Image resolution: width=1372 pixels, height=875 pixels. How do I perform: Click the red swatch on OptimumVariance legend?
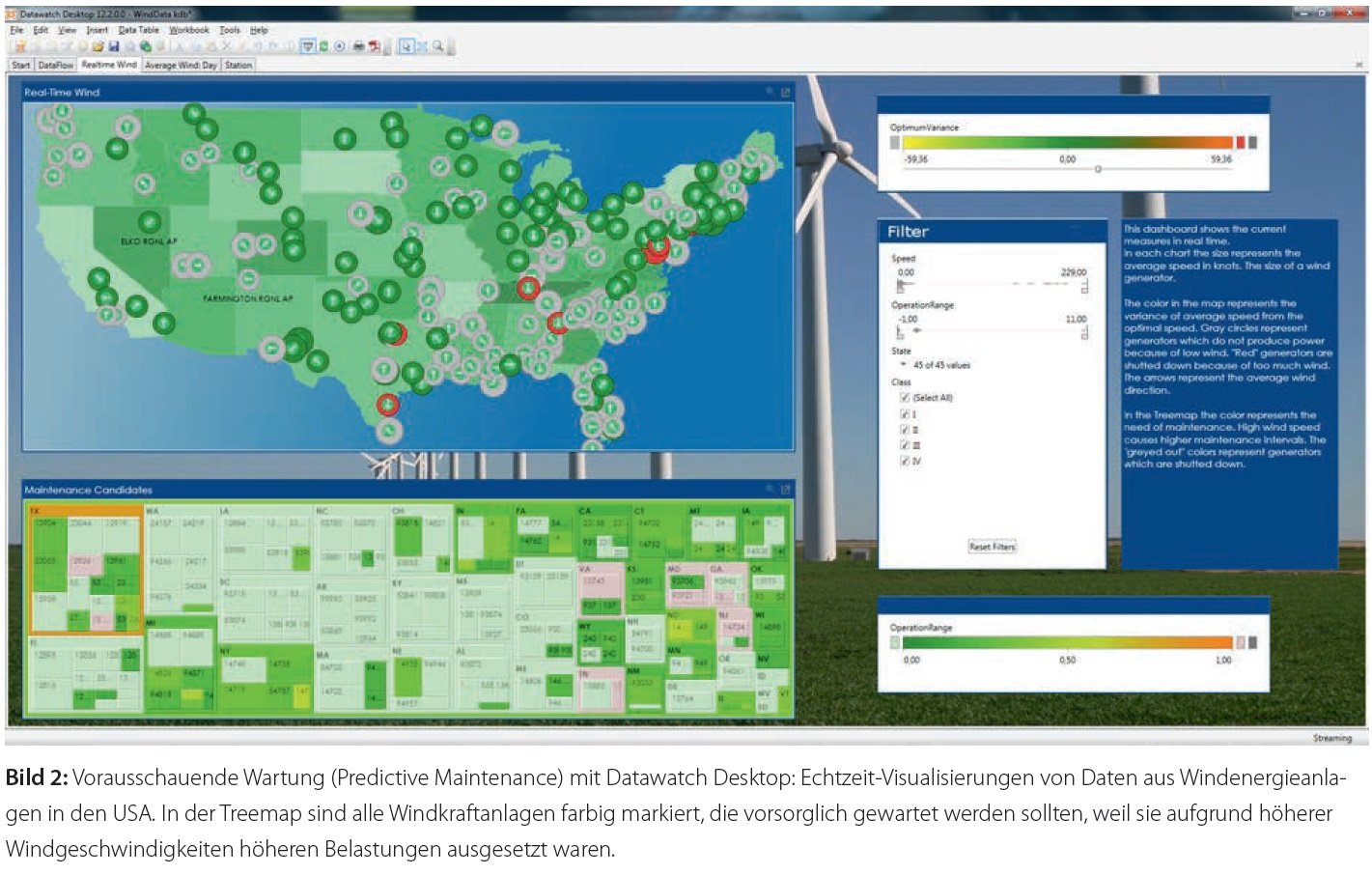(1241, 142)
